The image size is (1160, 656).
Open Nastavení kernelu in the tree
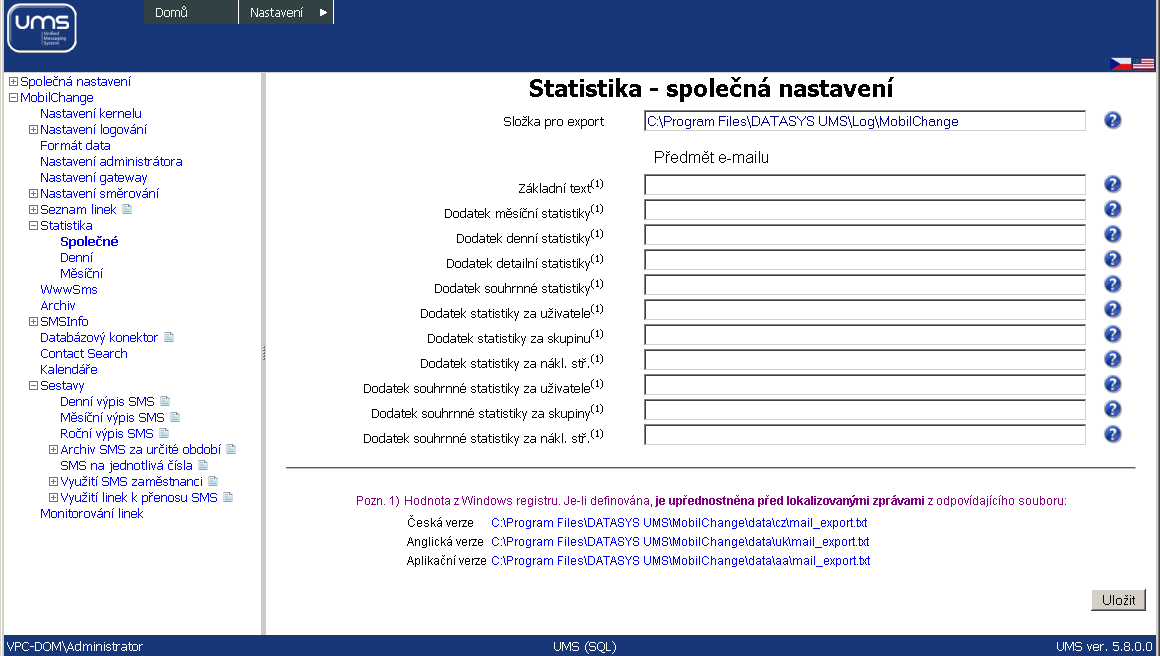[91, 114]
